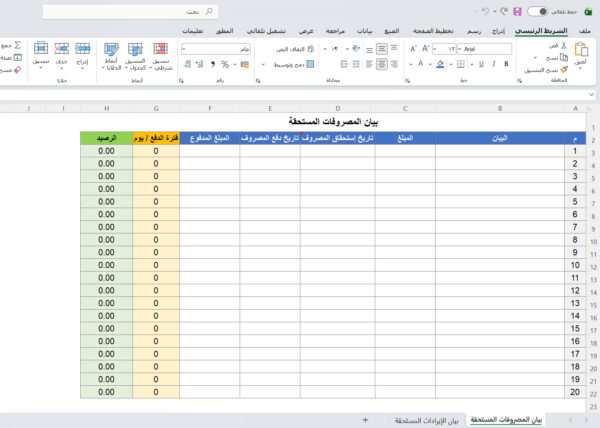The image size is (600, 428).
Task: Click the Undo arrow button
Action: [x=485, y=12]
